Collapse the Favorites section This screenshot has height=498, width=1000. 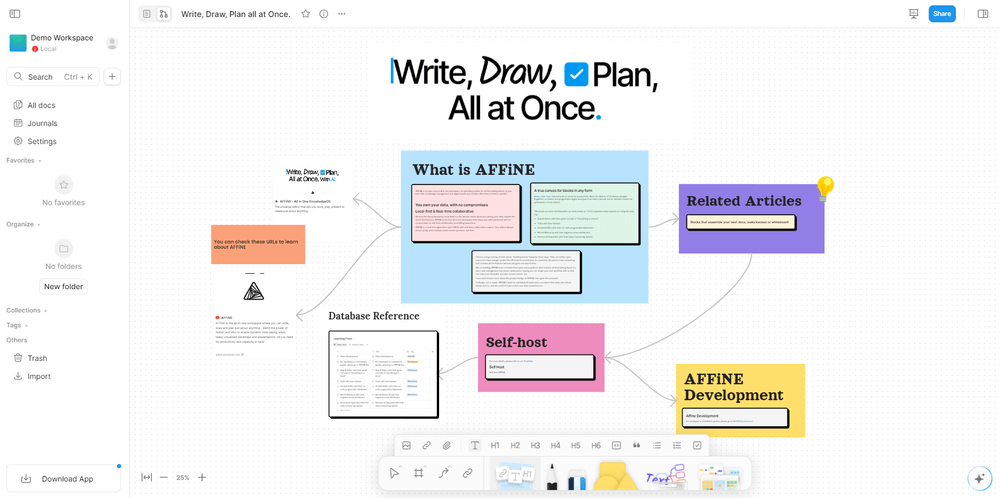(x=24, y=161)
